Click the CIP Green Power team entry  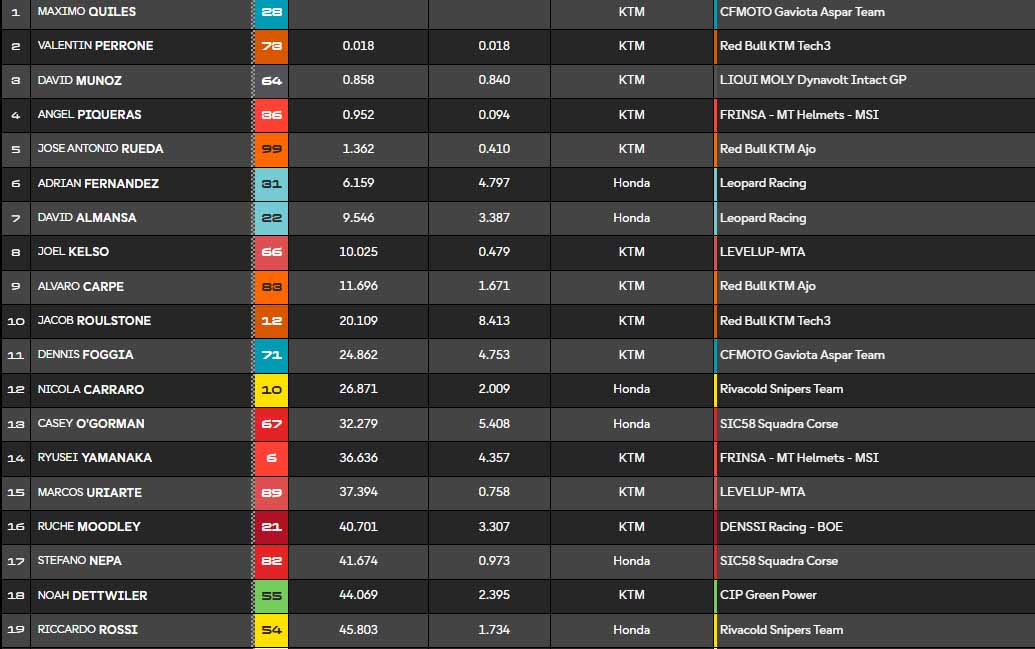point(768,595)
